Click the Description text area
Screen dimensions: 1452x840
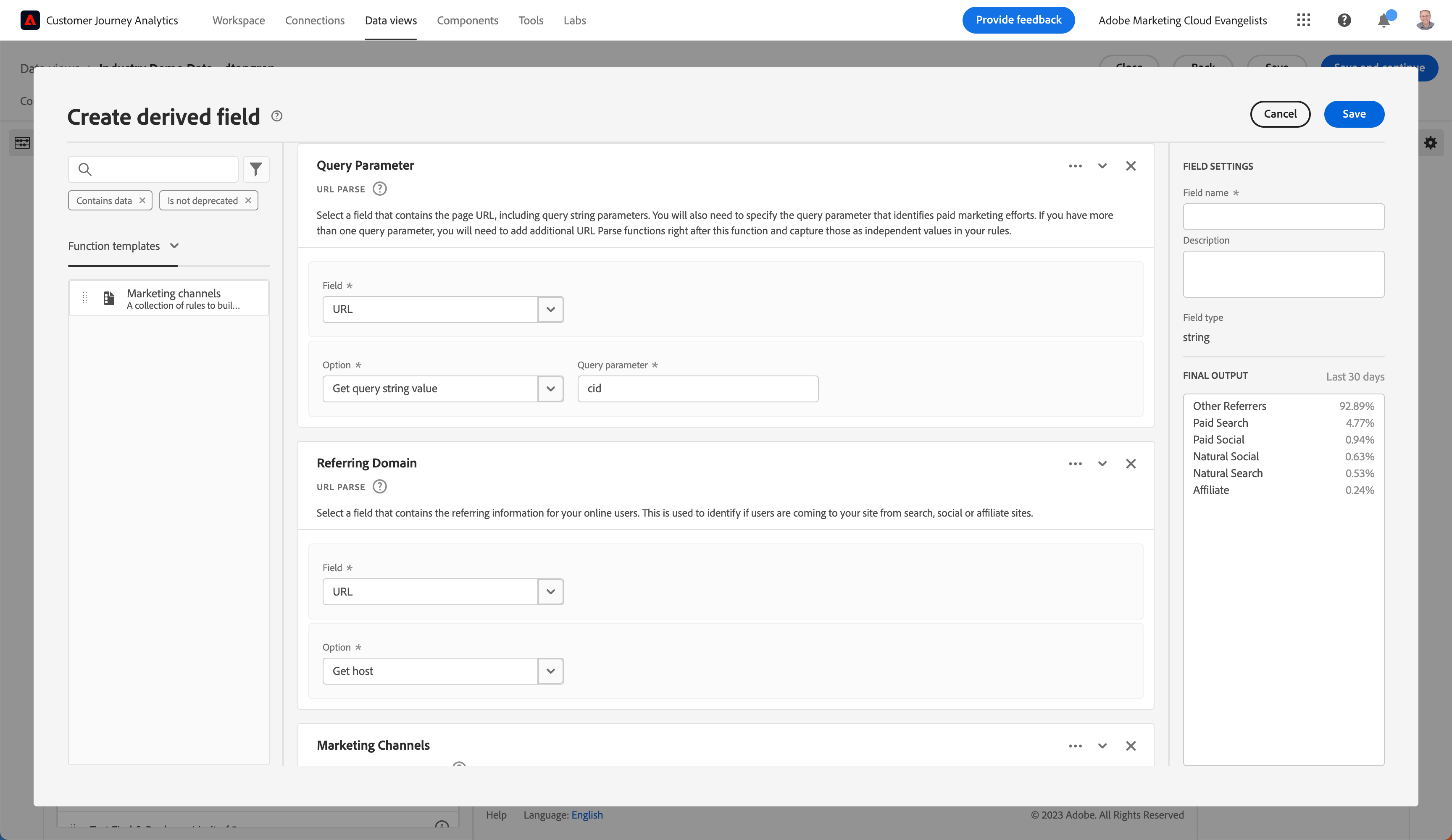click(x=1283, y=274)
